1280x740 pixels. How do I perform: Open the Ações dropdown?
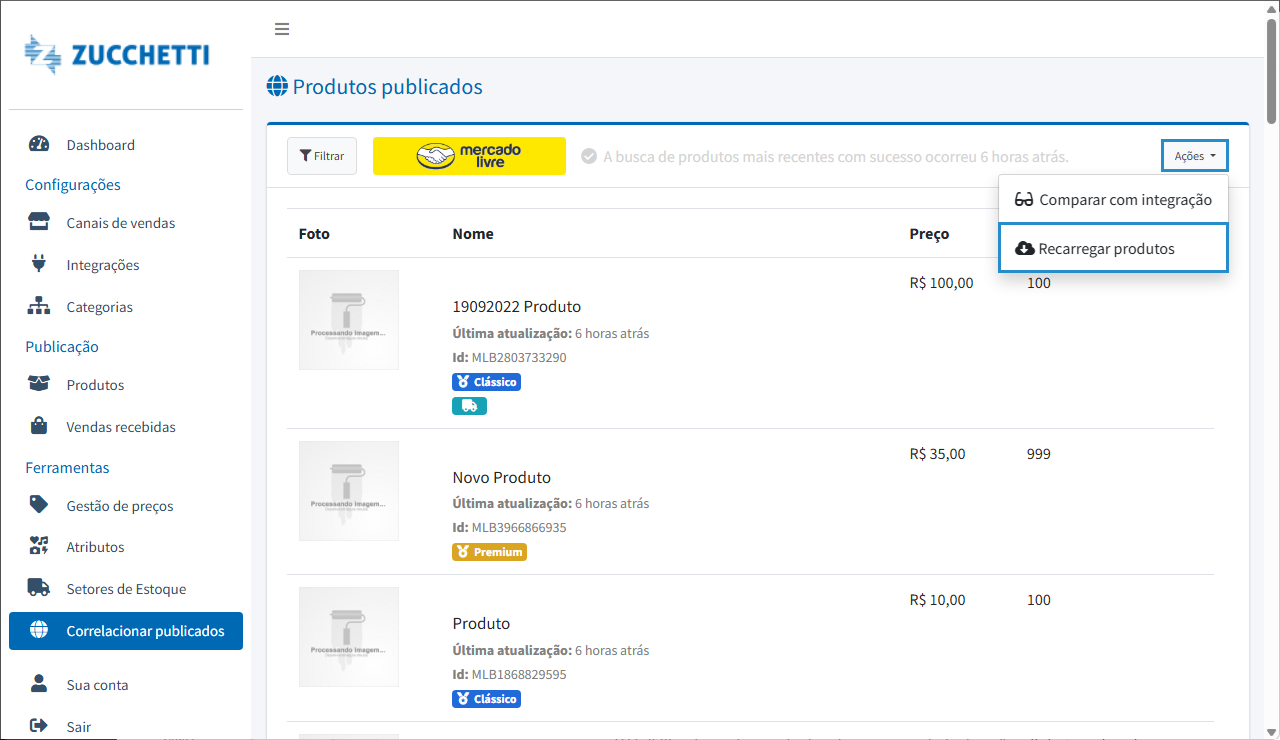[1194, 156]
